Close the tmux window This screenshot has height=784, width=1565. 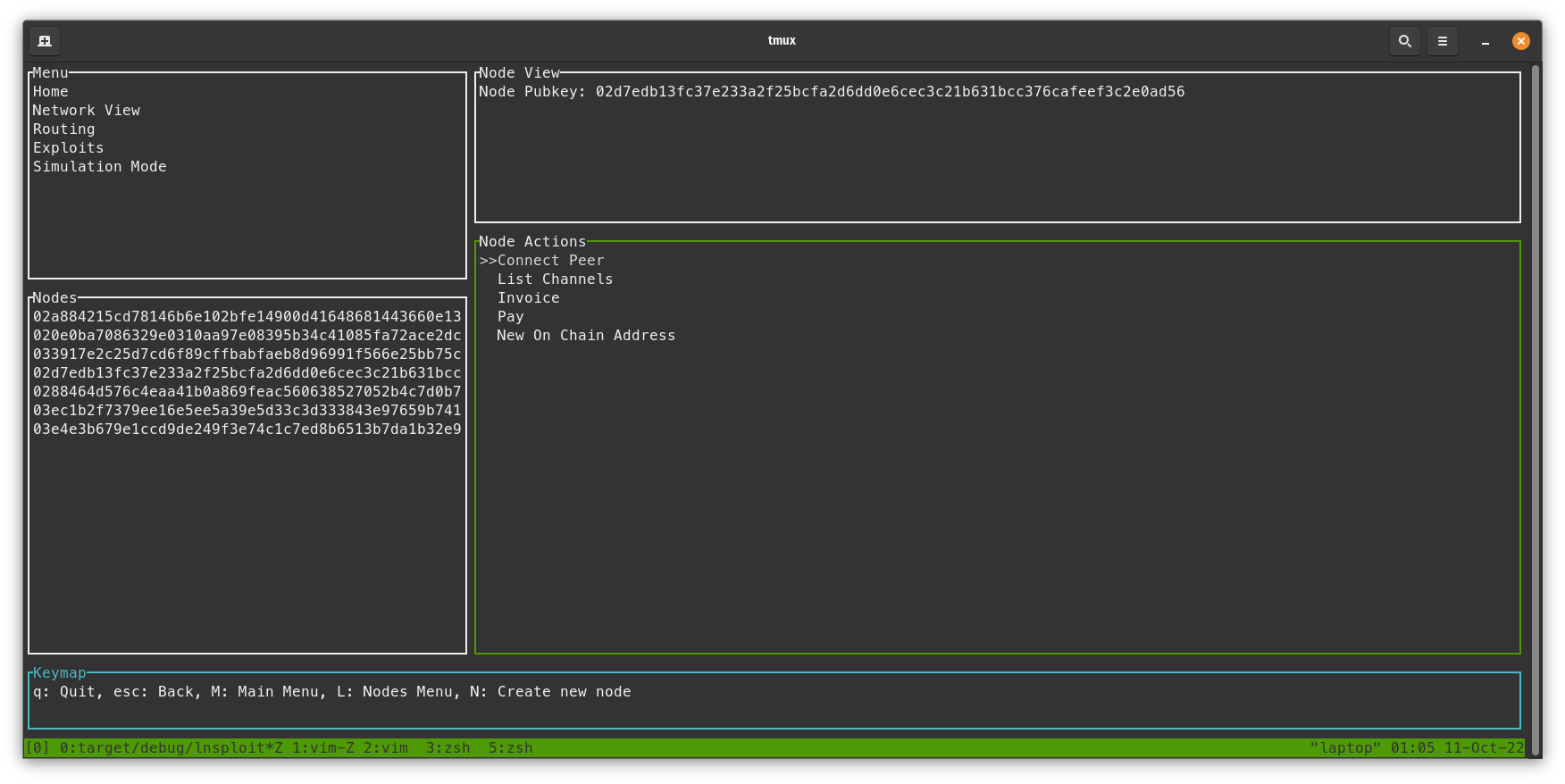1521,41
